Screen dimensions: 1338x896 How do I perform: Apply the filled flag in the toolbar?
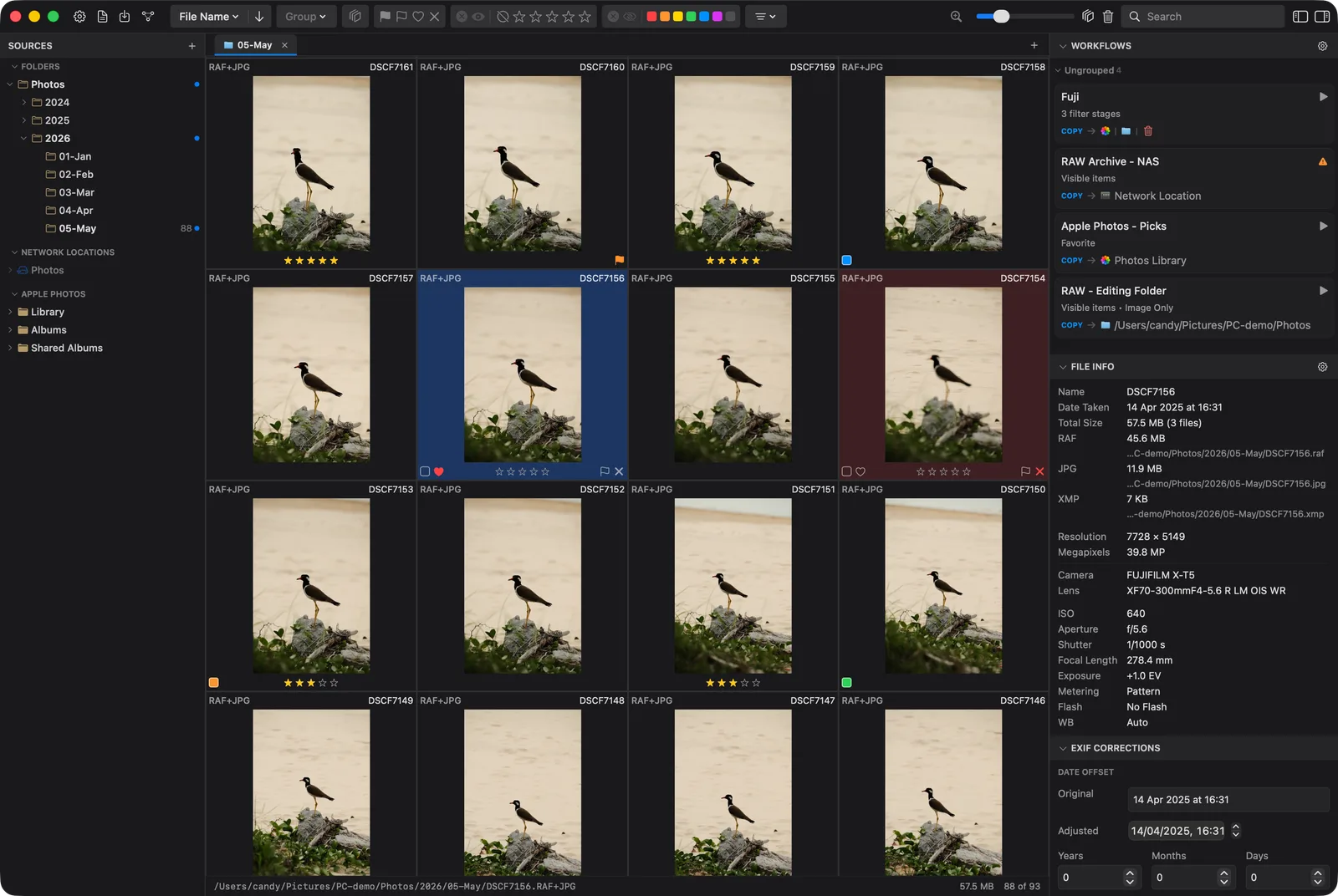[385, 17]
